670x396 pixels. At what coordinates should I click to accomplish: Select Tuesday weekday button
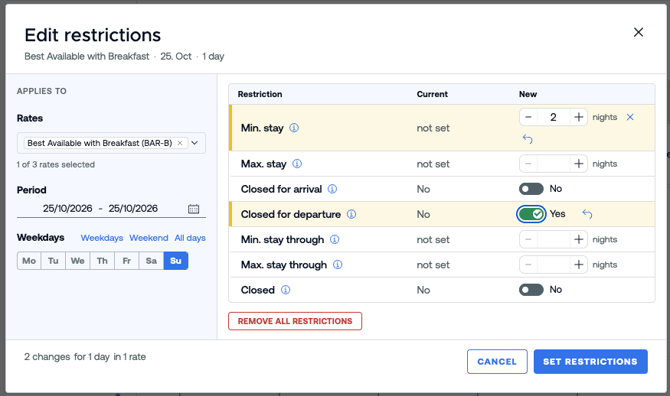click(53, 261)
